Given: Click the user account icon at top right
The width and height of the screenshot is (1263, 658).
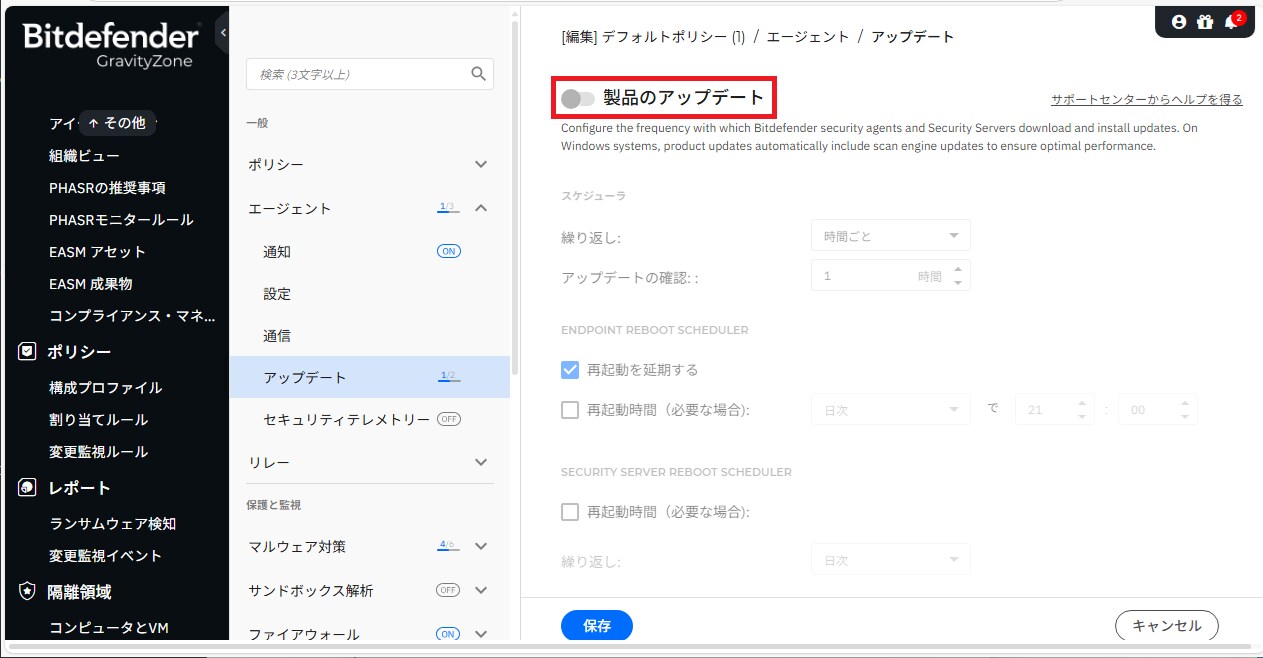Looking at the screenshot, I should 1178,21.
